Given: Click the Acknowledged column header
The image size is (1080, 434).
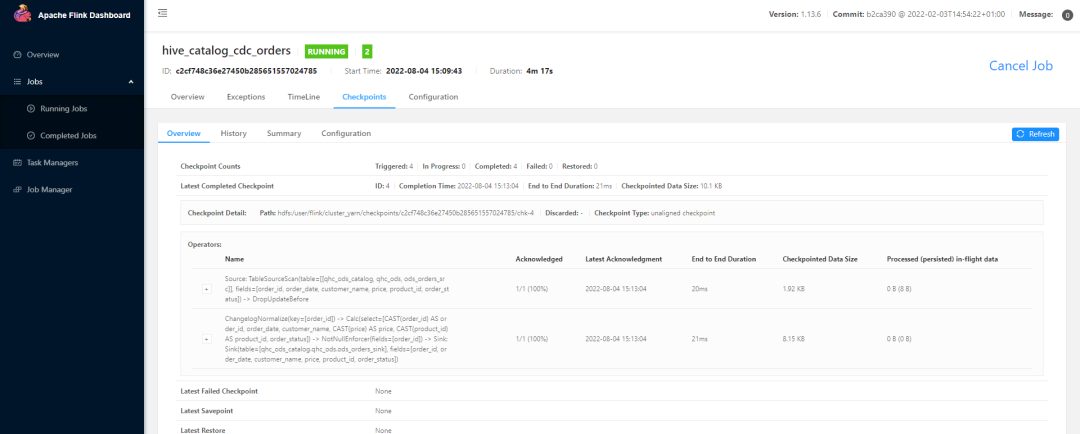Looking at the screenshot, I should tap(539, 259).
